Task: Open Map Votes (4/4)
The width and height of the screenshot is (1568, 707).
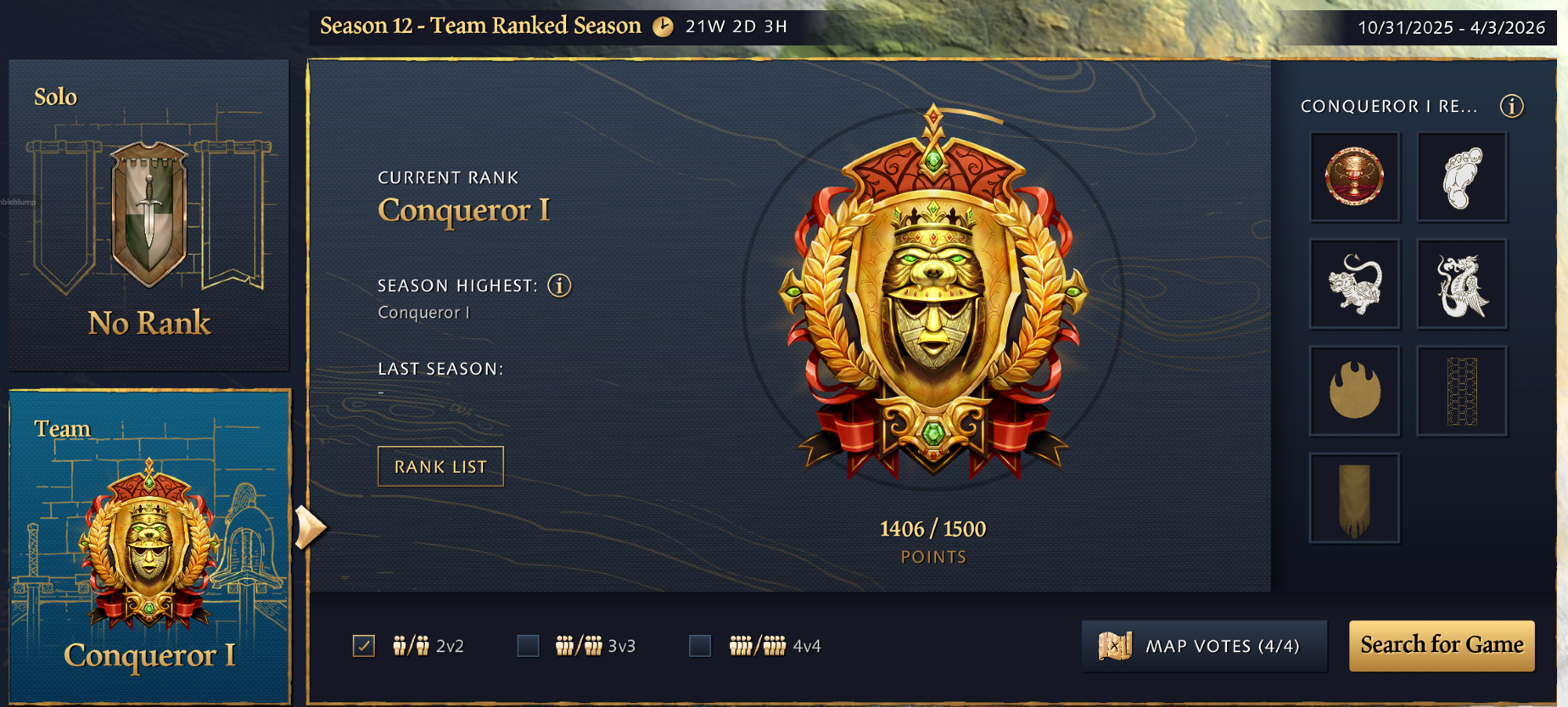Action: pos(1205,647)
